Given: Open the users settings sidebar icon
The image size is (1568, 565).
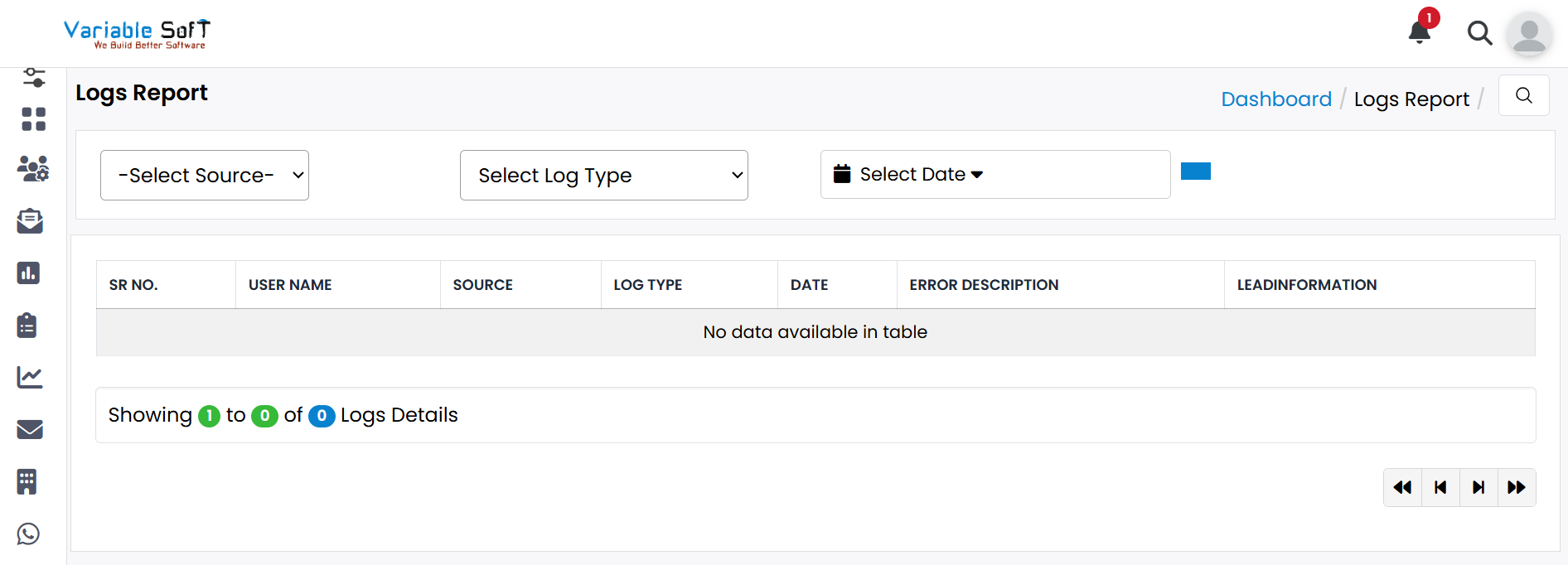Looking at the screenshot, I should pyautogui.click(x=33, y=169).
